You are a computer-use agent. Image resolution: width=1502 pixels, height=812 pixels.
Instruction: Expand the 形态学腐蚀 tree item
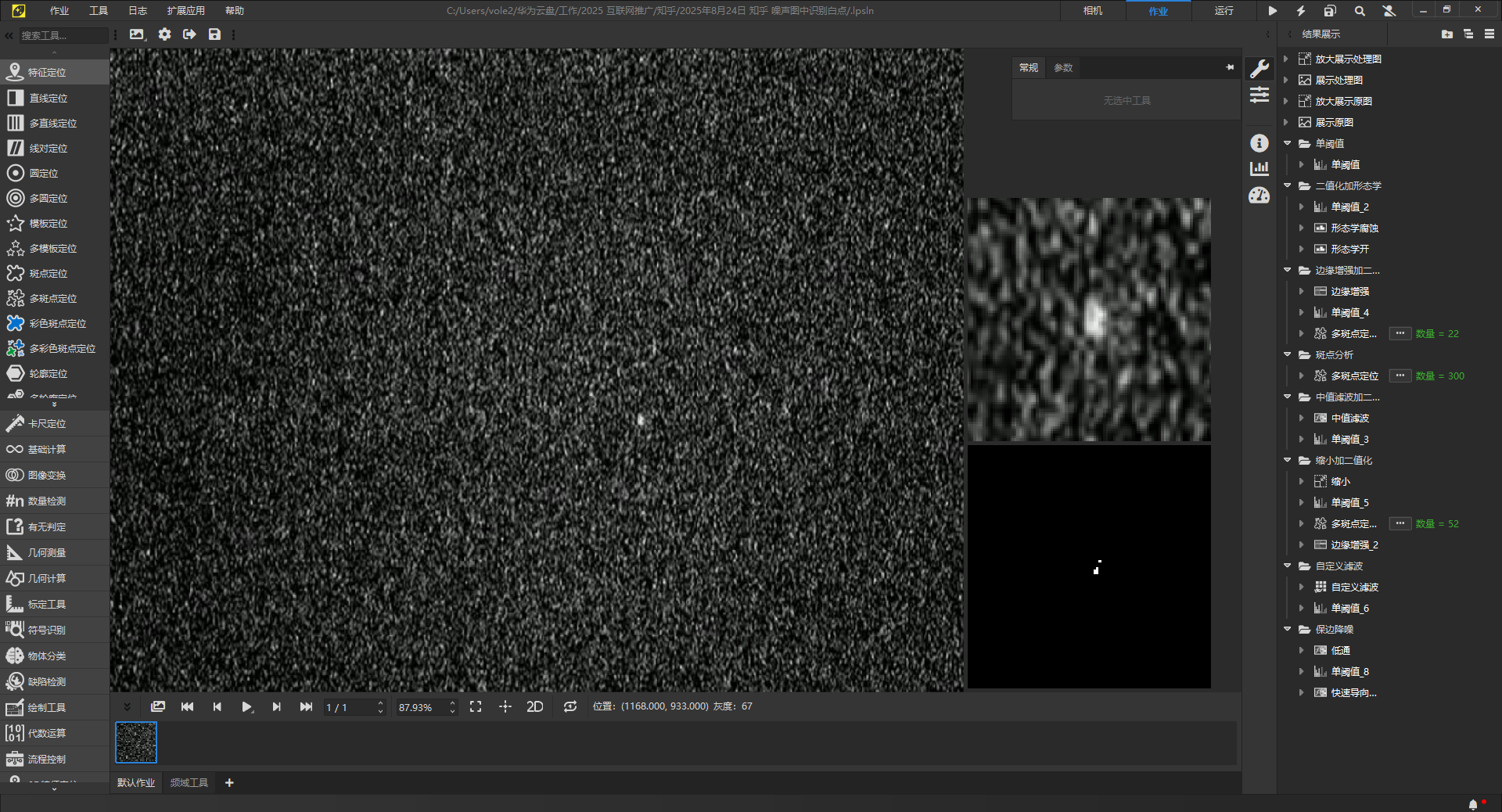(1302, 228)
